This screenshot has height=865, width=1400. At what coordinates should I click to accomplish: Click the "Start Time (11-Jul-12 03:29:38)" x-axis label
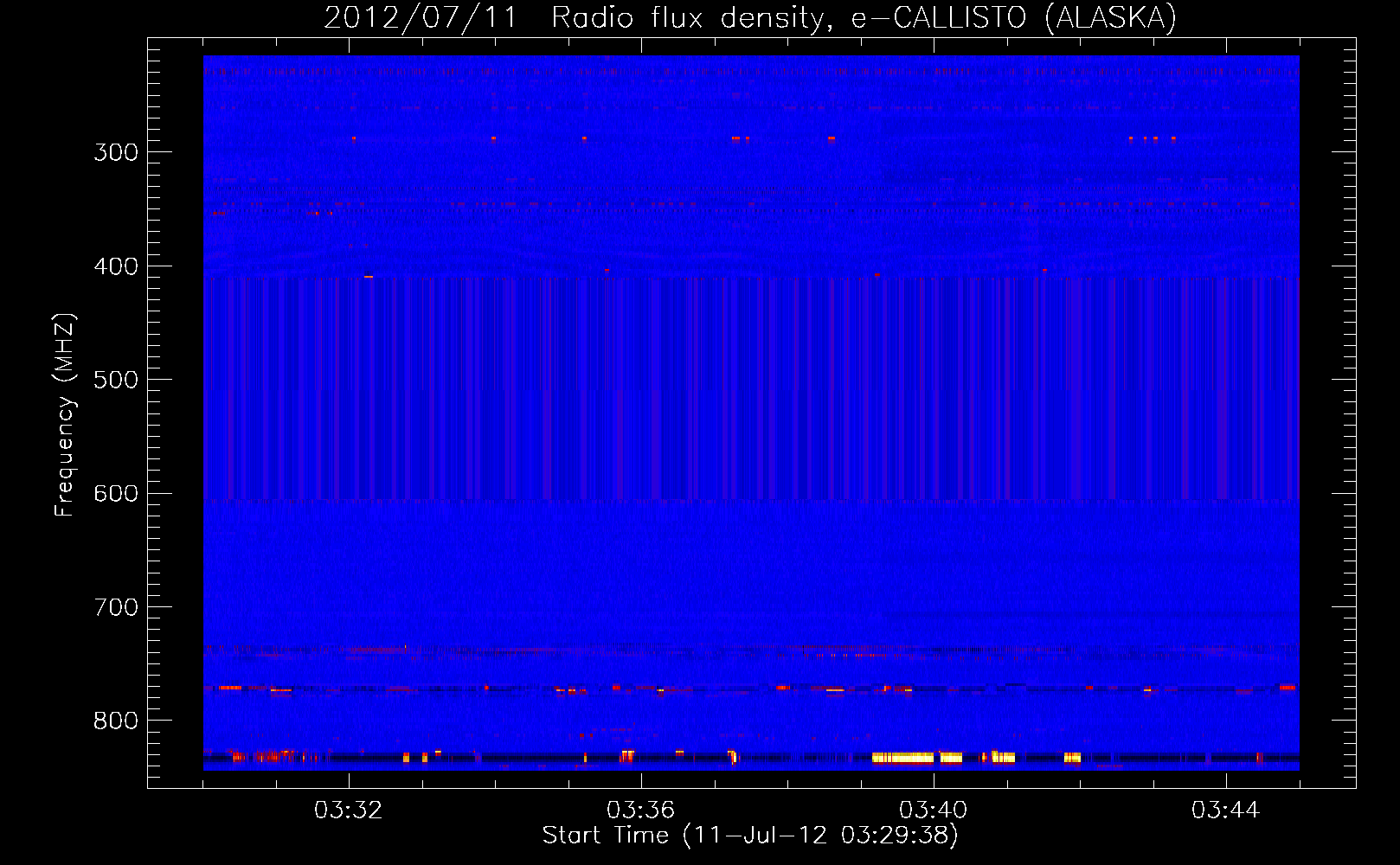click(750, 836)
